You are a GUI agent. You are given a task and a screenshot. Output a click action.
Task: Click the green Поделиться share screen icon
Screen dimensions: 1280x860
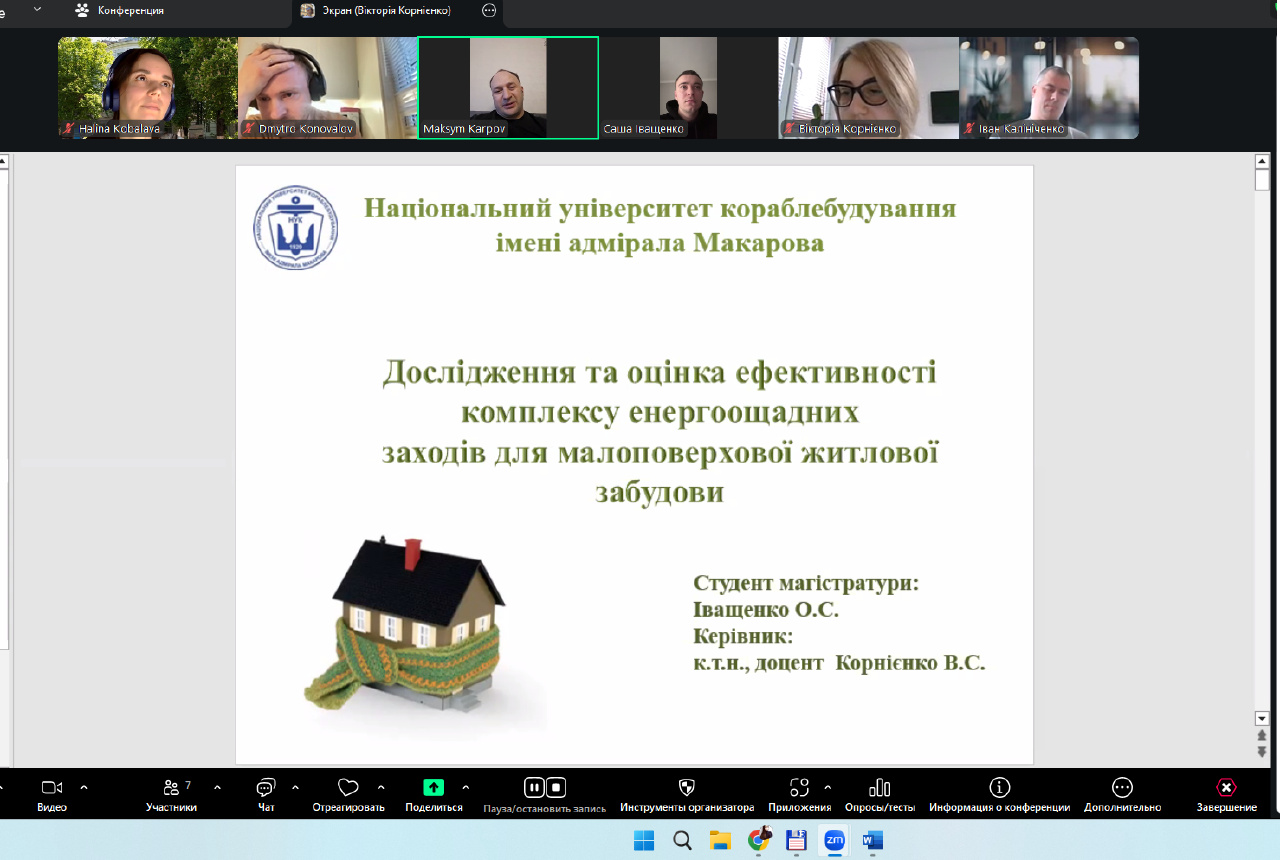coord(433,788)
